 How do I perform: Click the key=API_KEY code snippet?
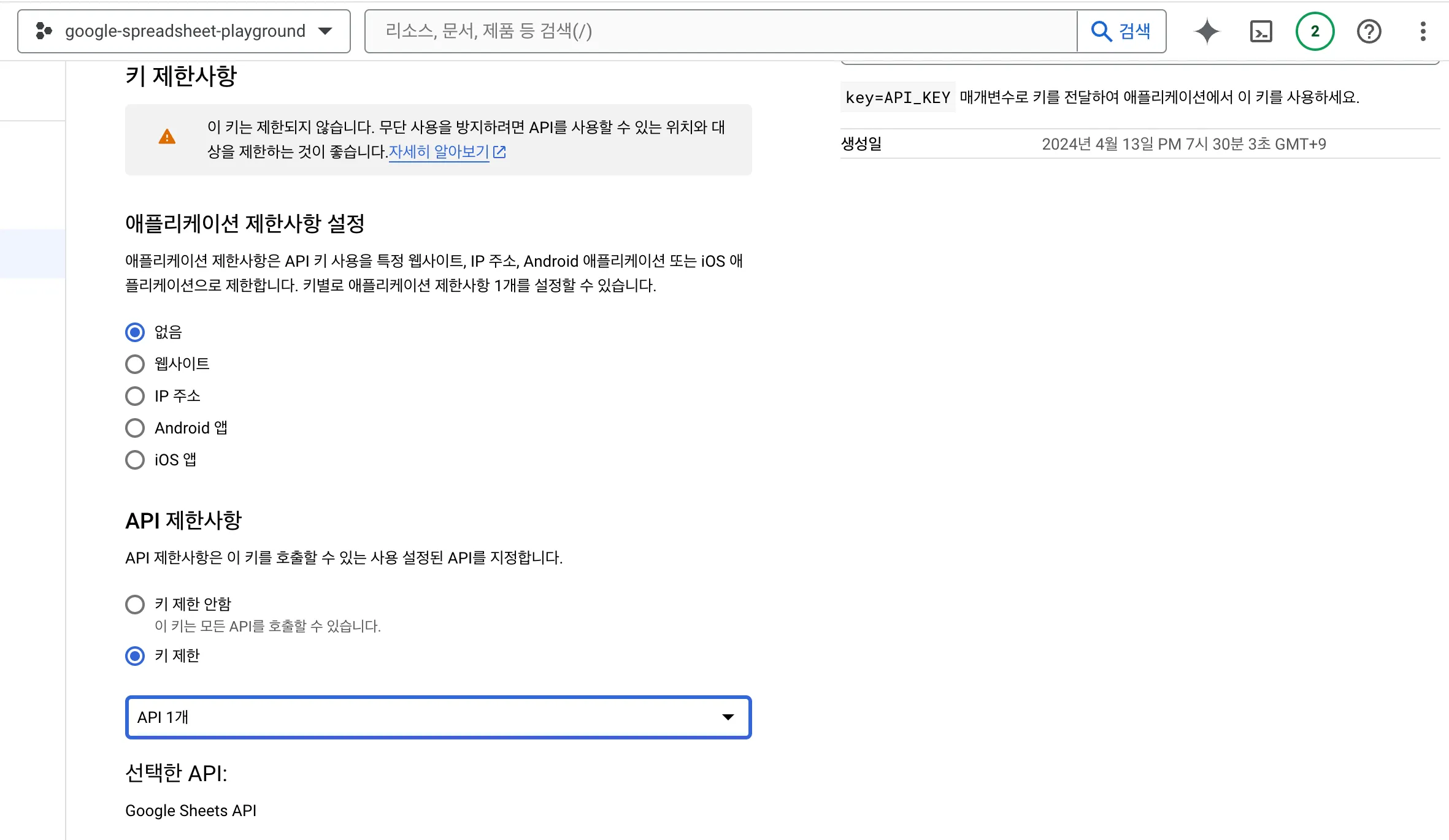[x=897, y=96]
